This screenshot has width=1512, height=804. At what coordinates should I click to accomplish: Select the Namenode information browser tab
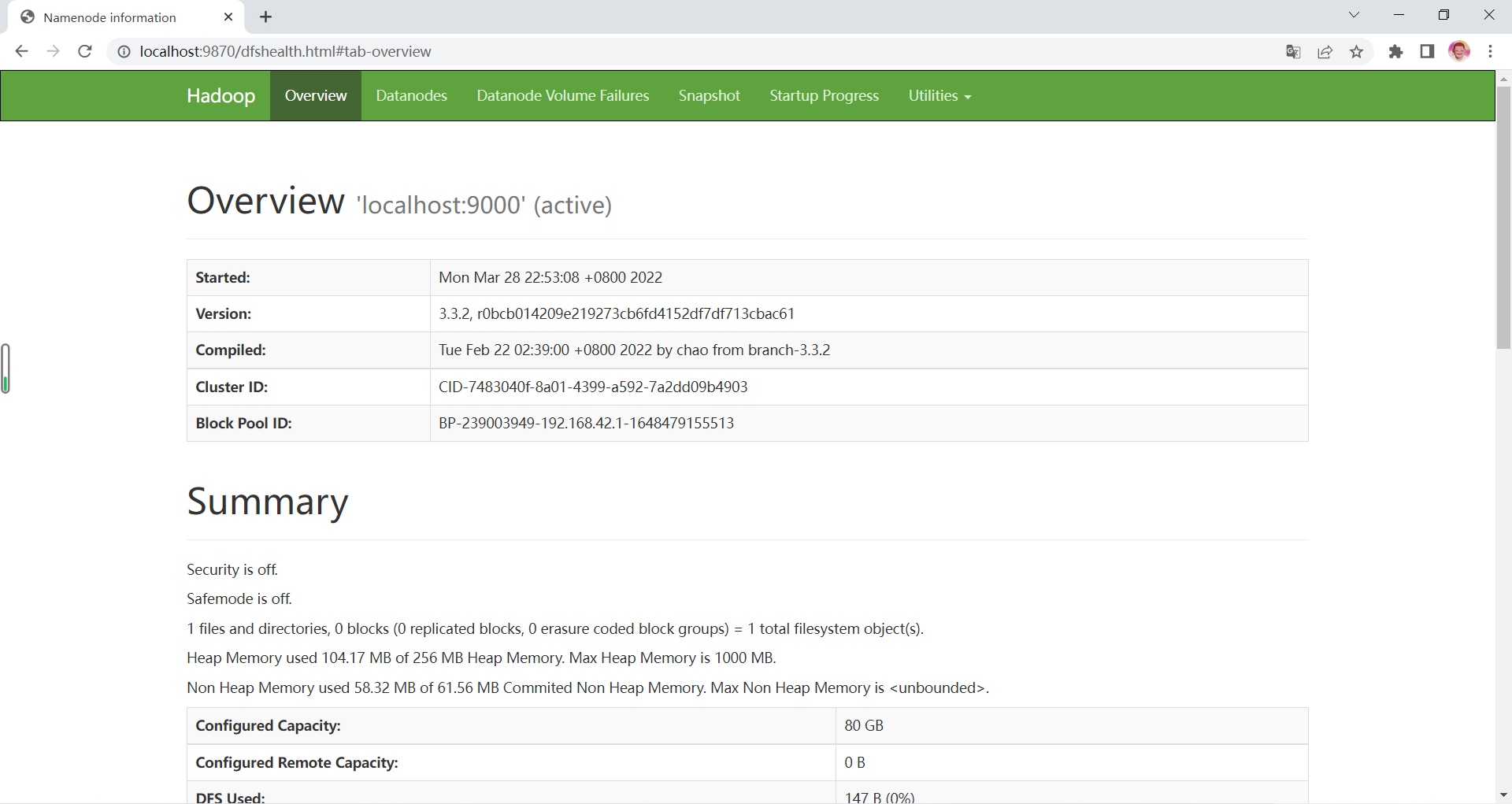click(126, 17)
